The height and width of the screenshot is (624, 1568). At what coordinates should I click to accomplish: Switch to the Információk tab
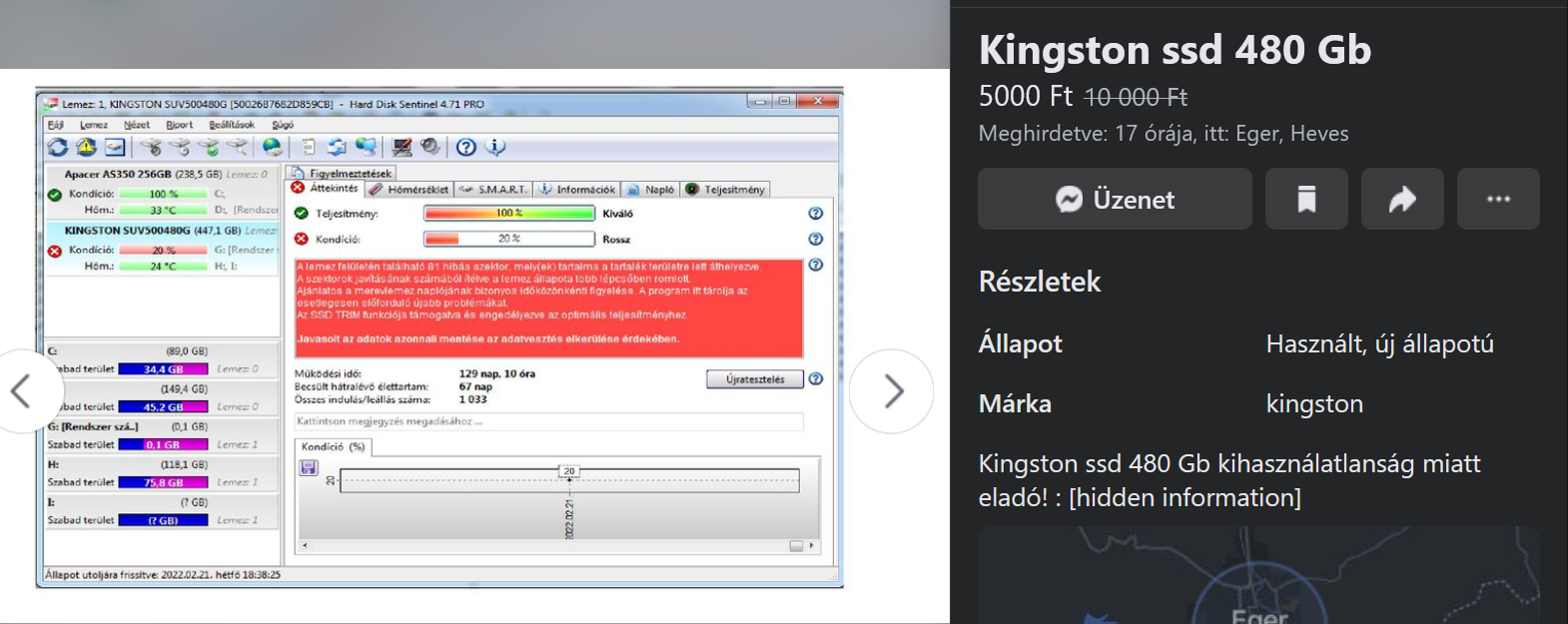tap(577, 190)
